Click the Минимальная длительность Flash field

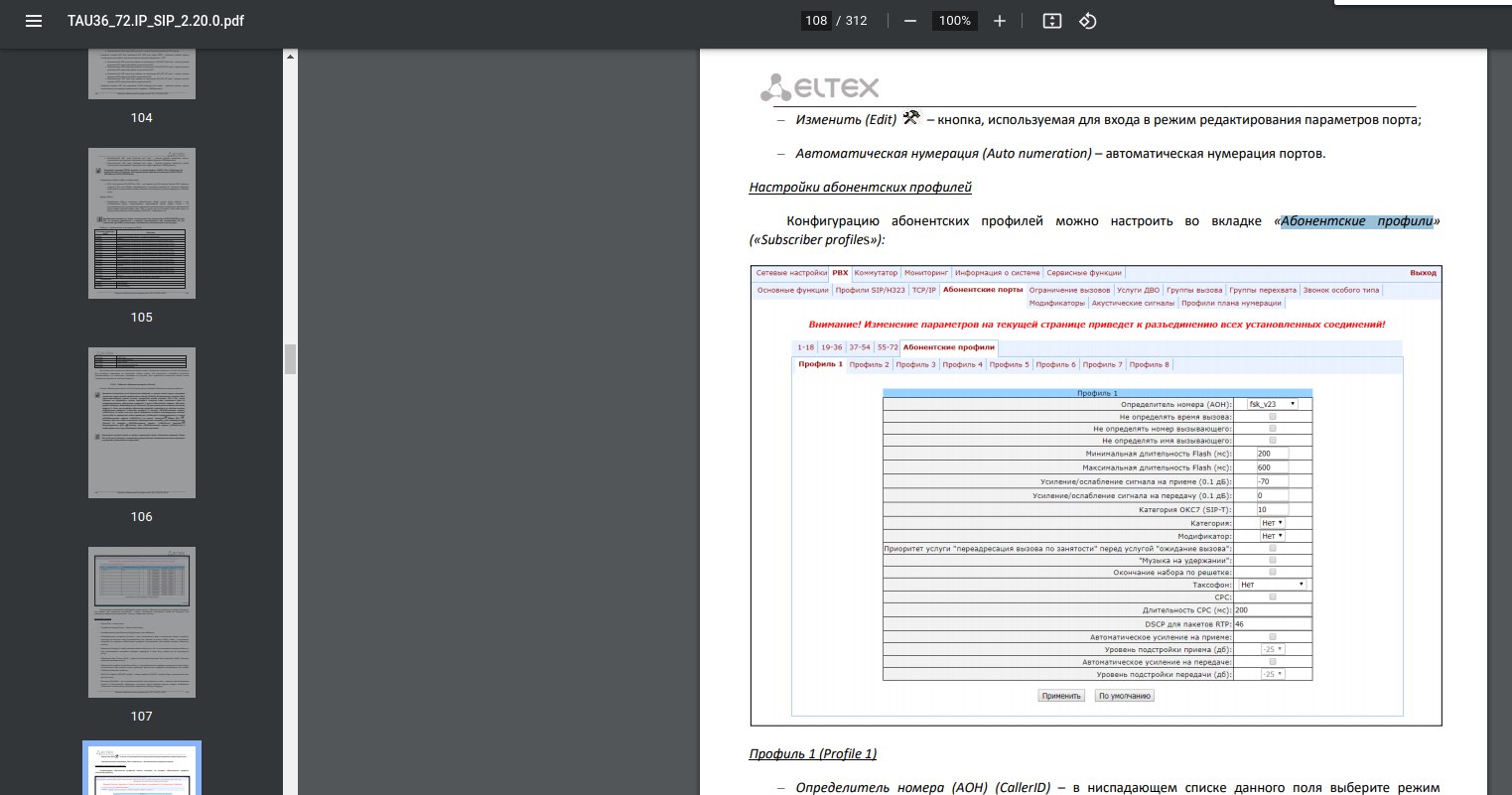click(x=1271, y=453)
